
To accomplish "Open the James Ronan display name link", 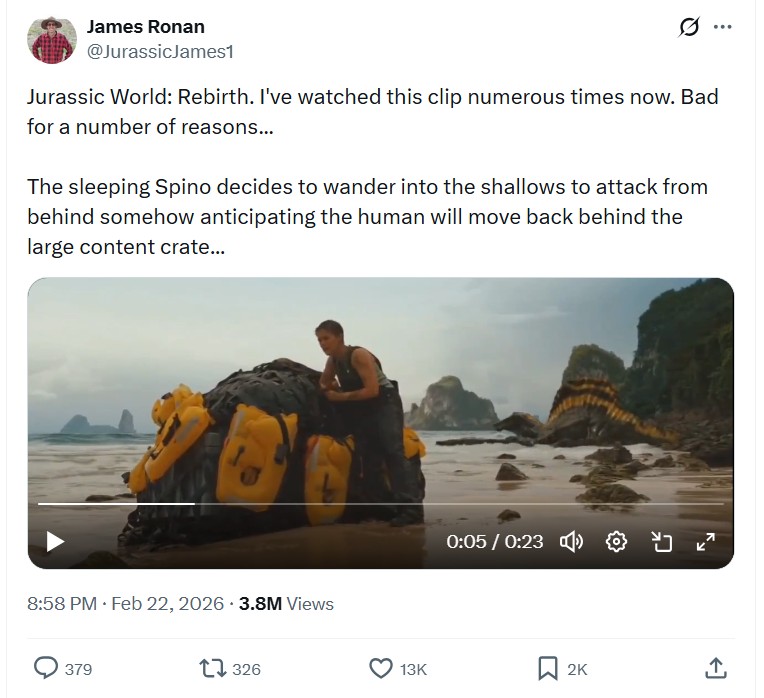I will pos(146,27).
